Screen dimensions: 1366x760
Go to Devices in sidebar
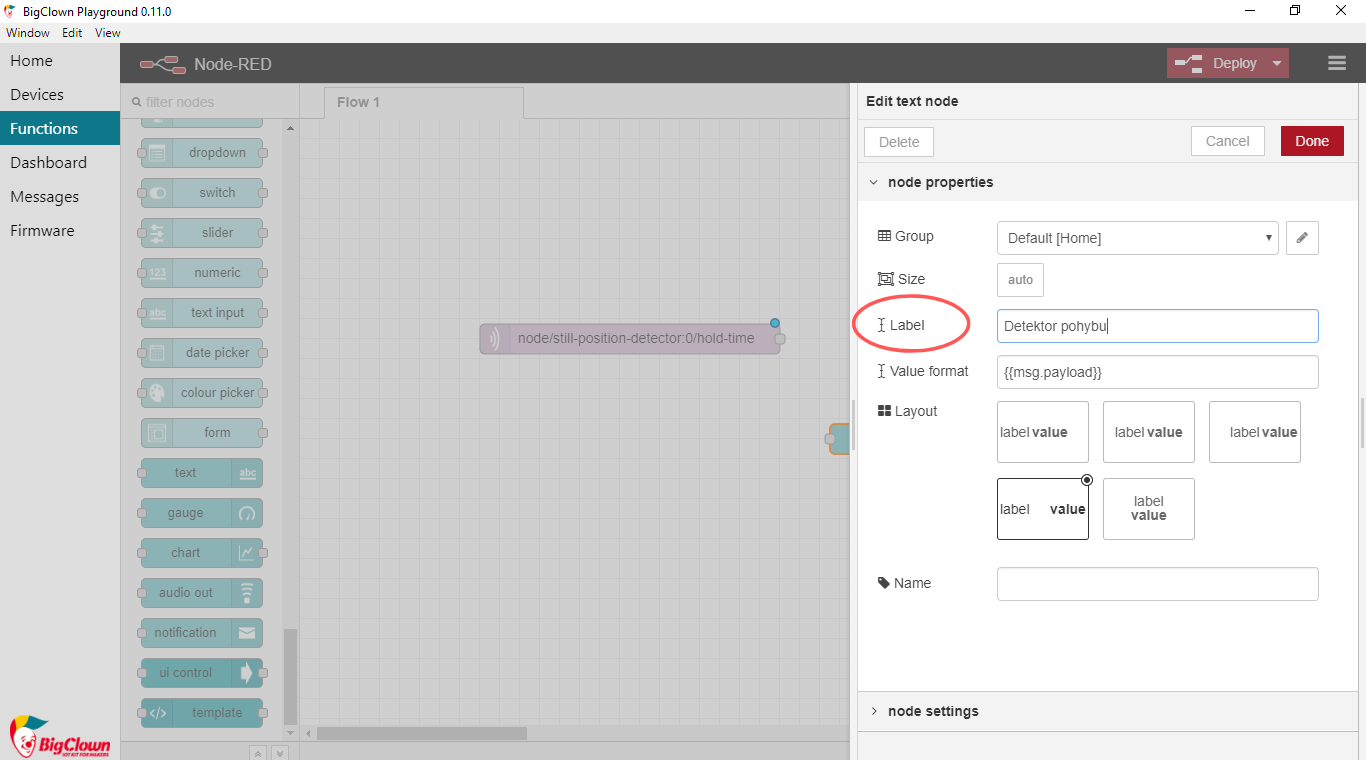[60, 94]
